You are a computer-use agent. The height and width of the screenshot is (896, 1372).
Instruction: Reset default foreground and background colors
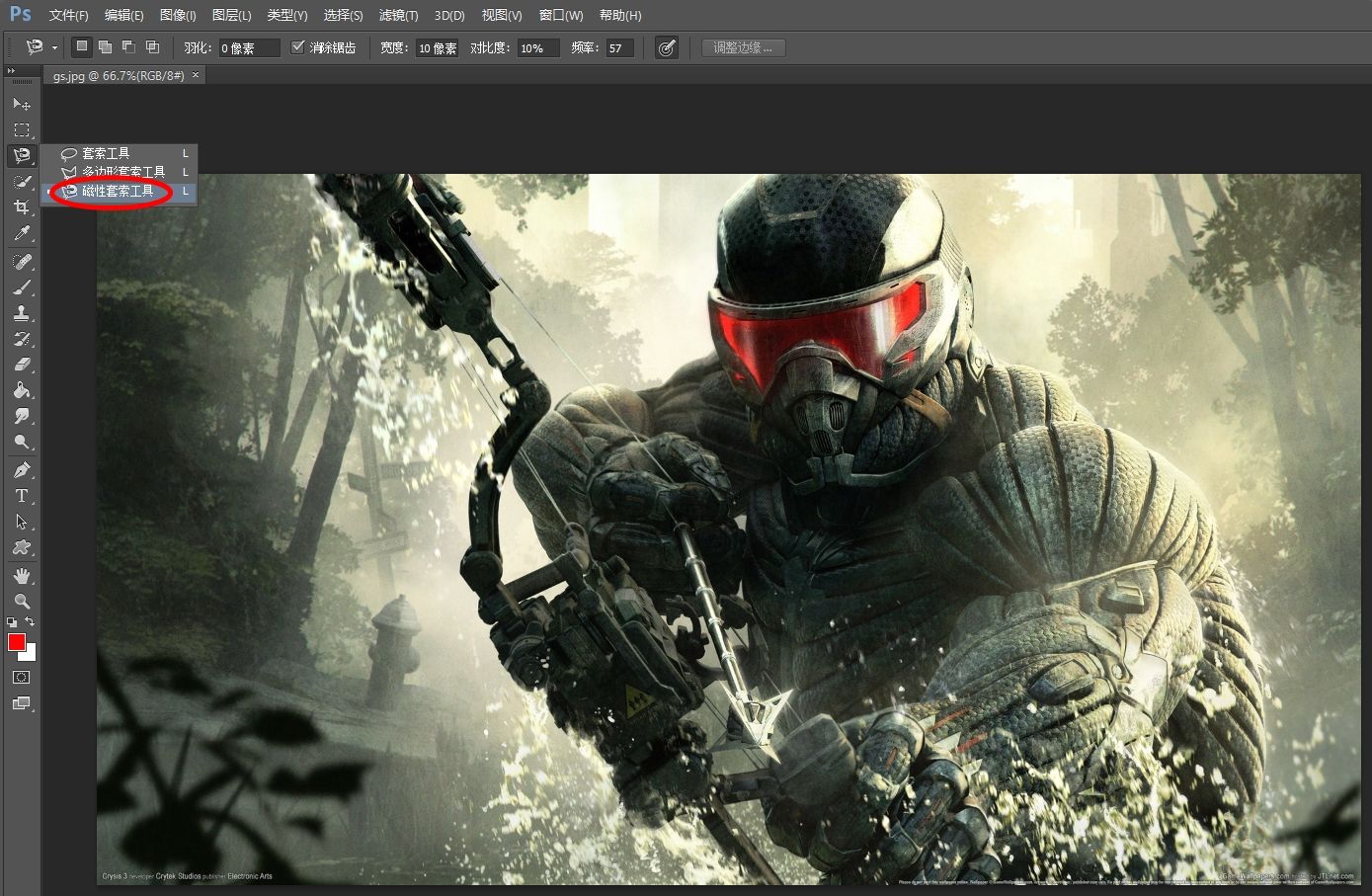pos(11,621)
